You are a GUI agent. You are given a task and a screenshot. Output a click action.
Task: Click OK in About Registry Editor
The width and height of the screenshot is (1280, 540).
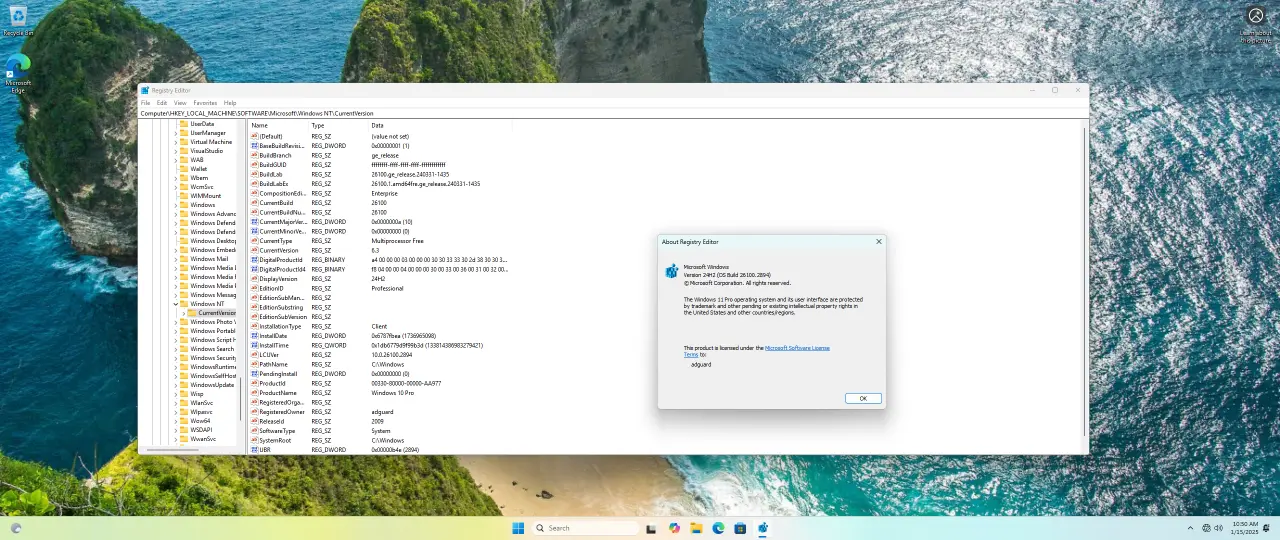863,398
